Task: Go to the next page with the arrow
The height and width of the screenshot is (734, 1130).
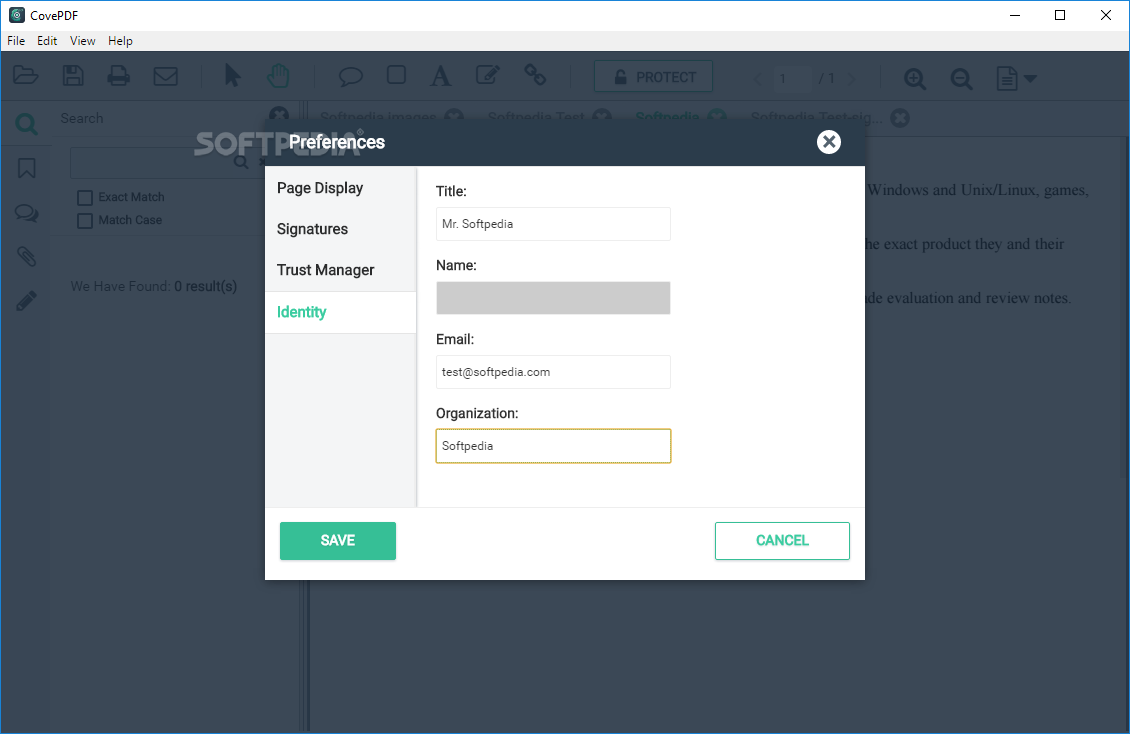Action: pyautogui.click(x=852, y=79)
